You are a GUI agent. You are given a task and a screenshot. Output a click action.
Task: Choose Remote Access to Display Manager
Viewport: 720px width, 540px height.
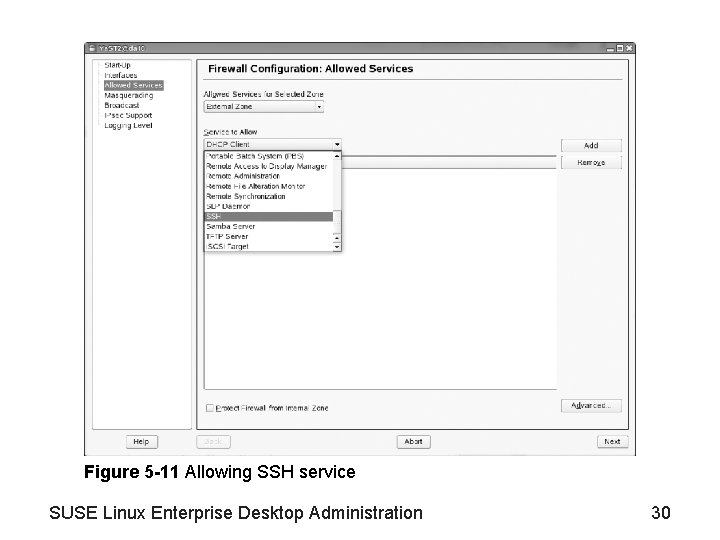coord(269,166)
